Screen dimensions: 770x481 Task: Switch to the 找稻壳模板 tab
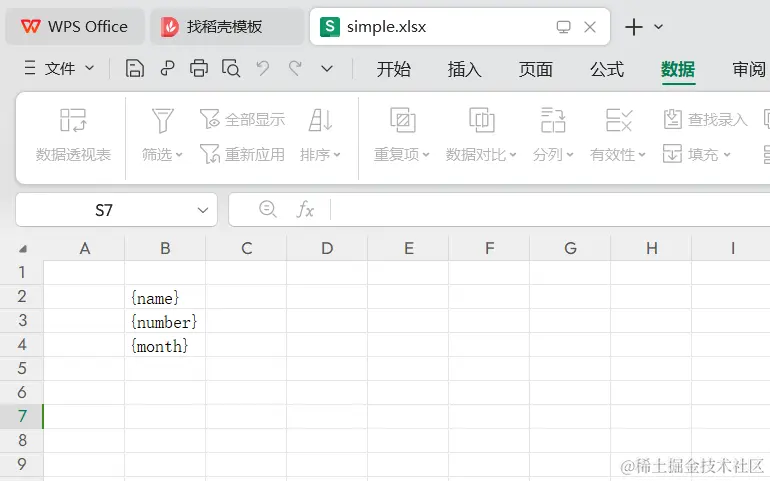227,27
